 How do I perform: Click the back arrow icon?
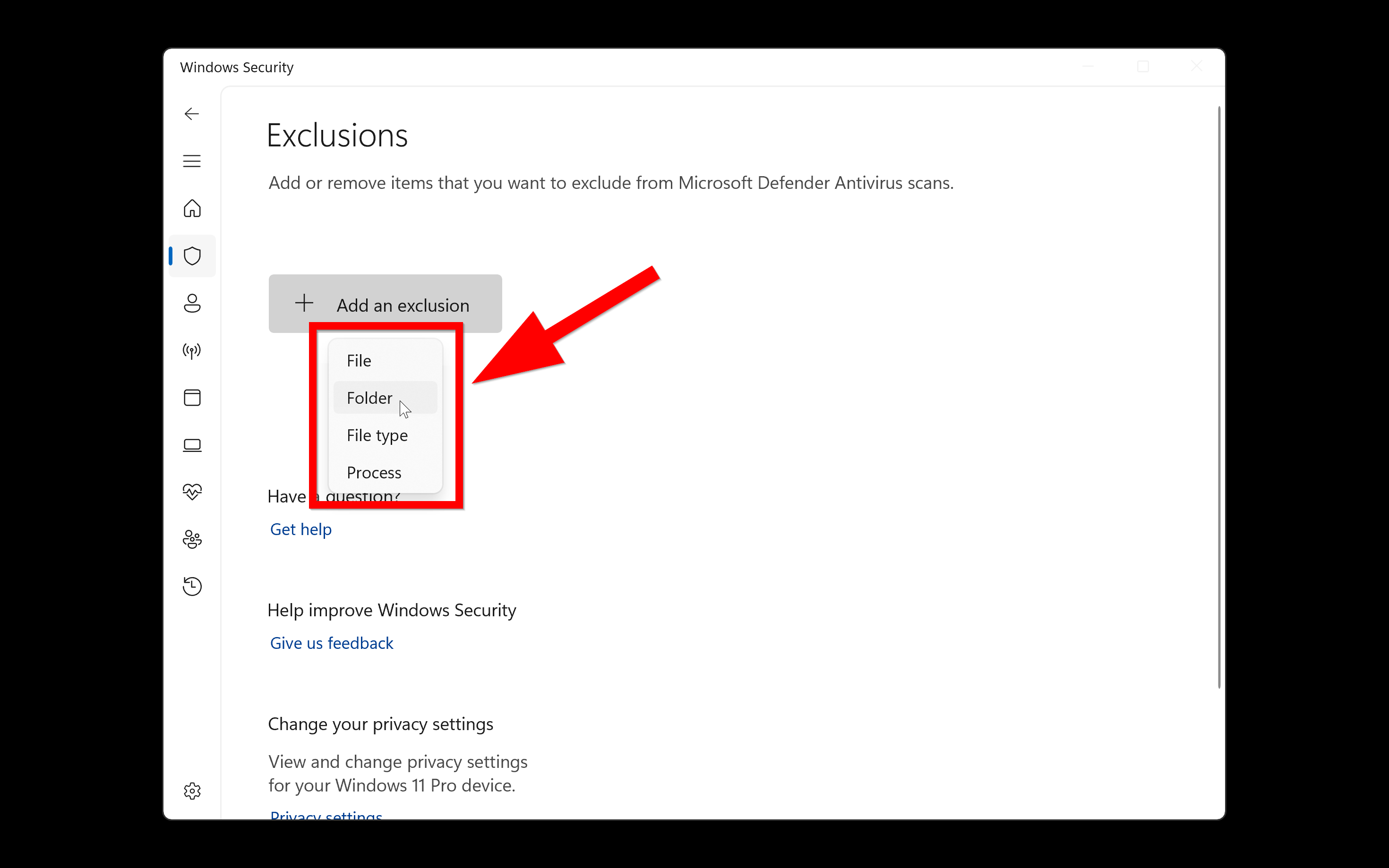(192, 114)
